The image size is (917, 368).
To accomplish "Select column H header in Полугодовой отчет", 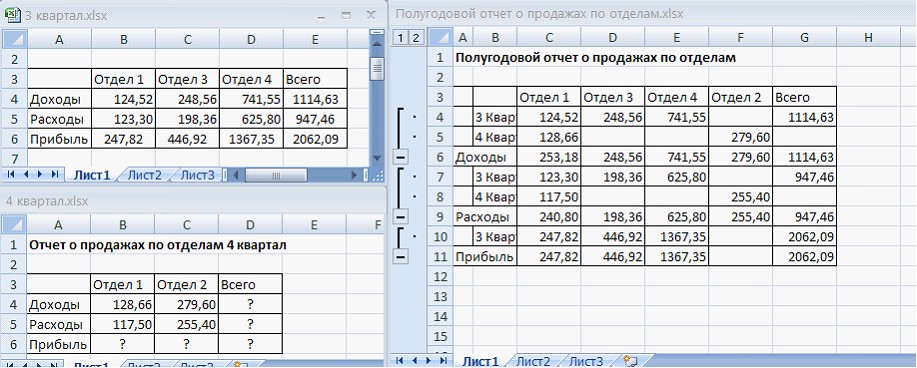I will pos(868,37).
